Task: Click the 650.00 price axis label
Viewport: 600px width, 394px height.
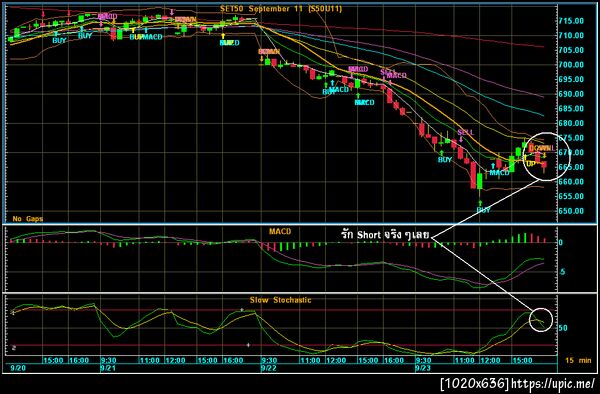Action: coord(571,211)
